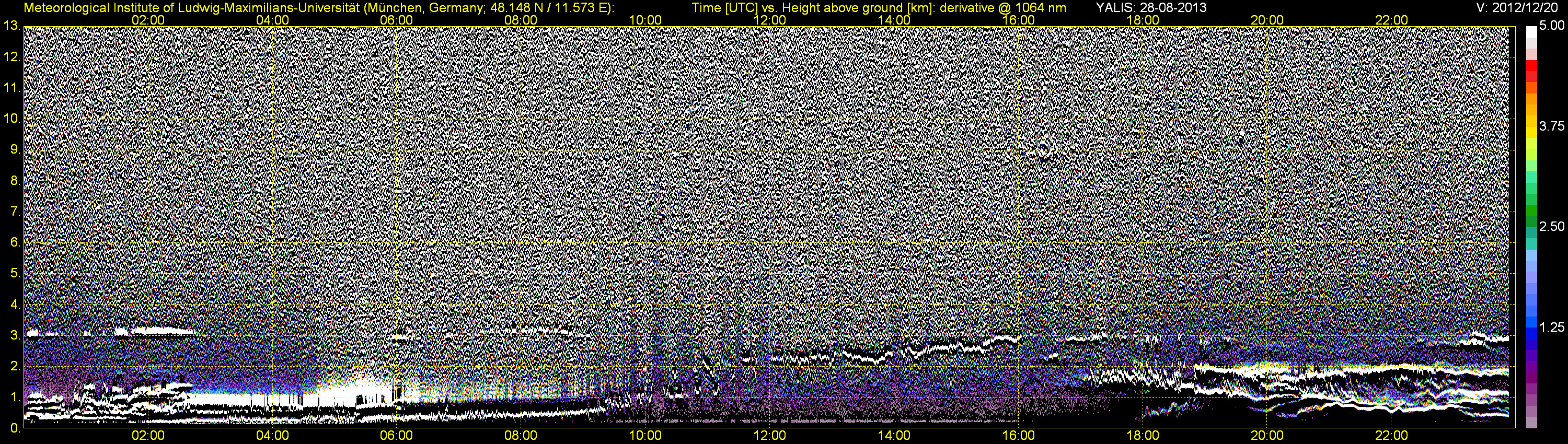
Task: Select the 10:00 label on the top time axis
Action: (x=645, y=20)
